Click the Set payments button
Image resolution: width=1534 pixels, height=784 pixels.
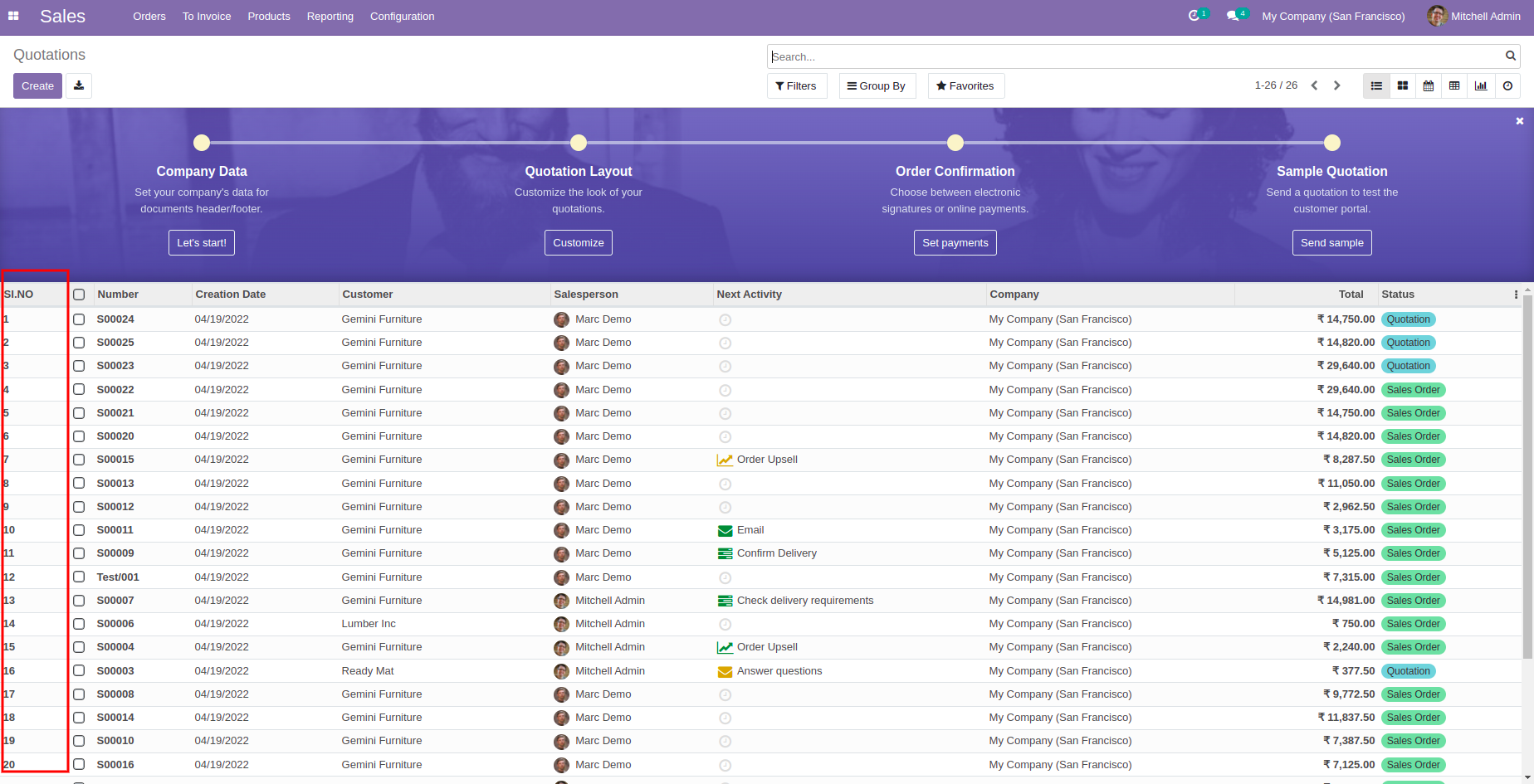click(955, 242)
